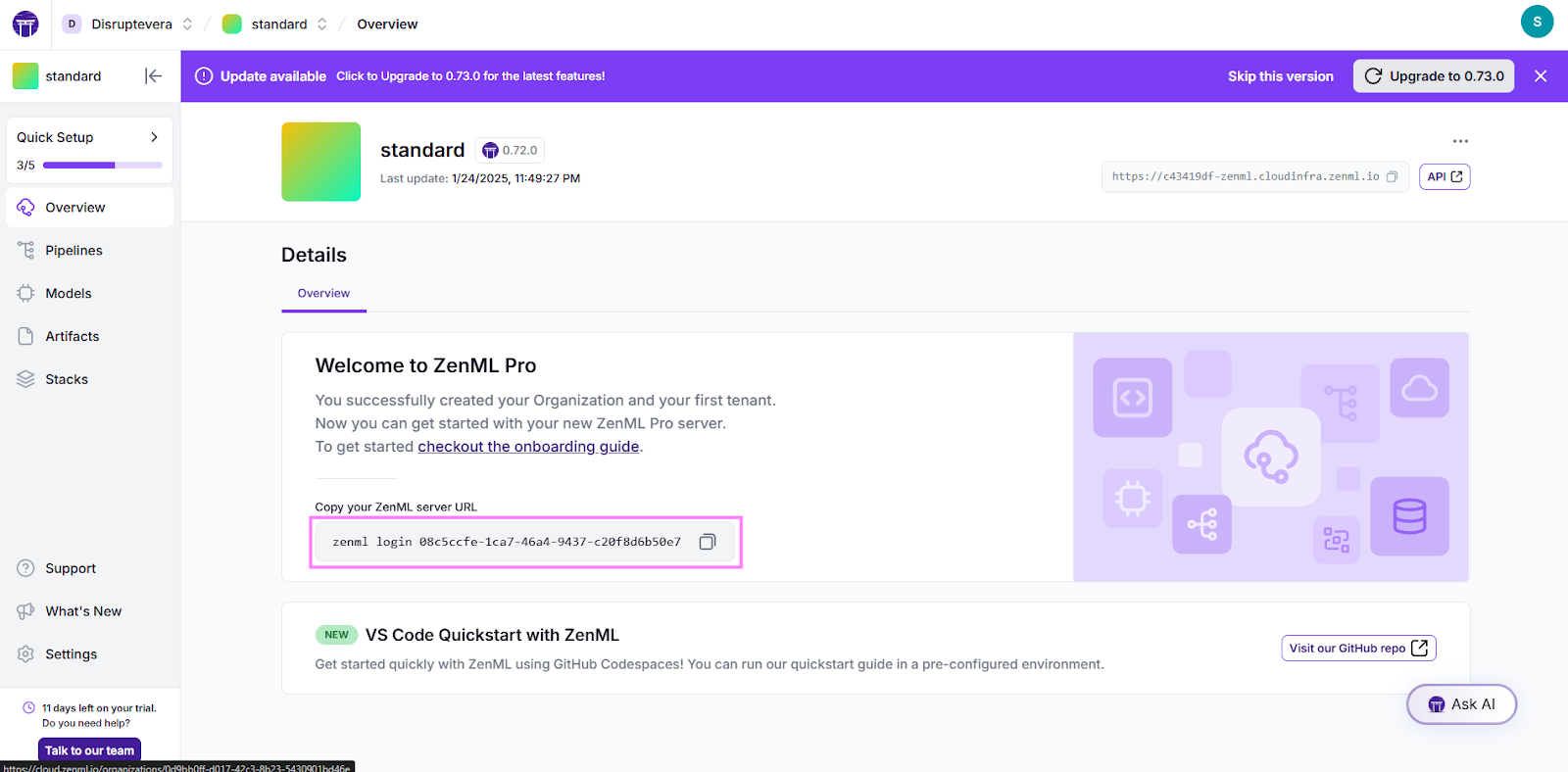1568x772 pixels.
Task: Open Artifacts from the sidebar
Action: coord(72,337)
